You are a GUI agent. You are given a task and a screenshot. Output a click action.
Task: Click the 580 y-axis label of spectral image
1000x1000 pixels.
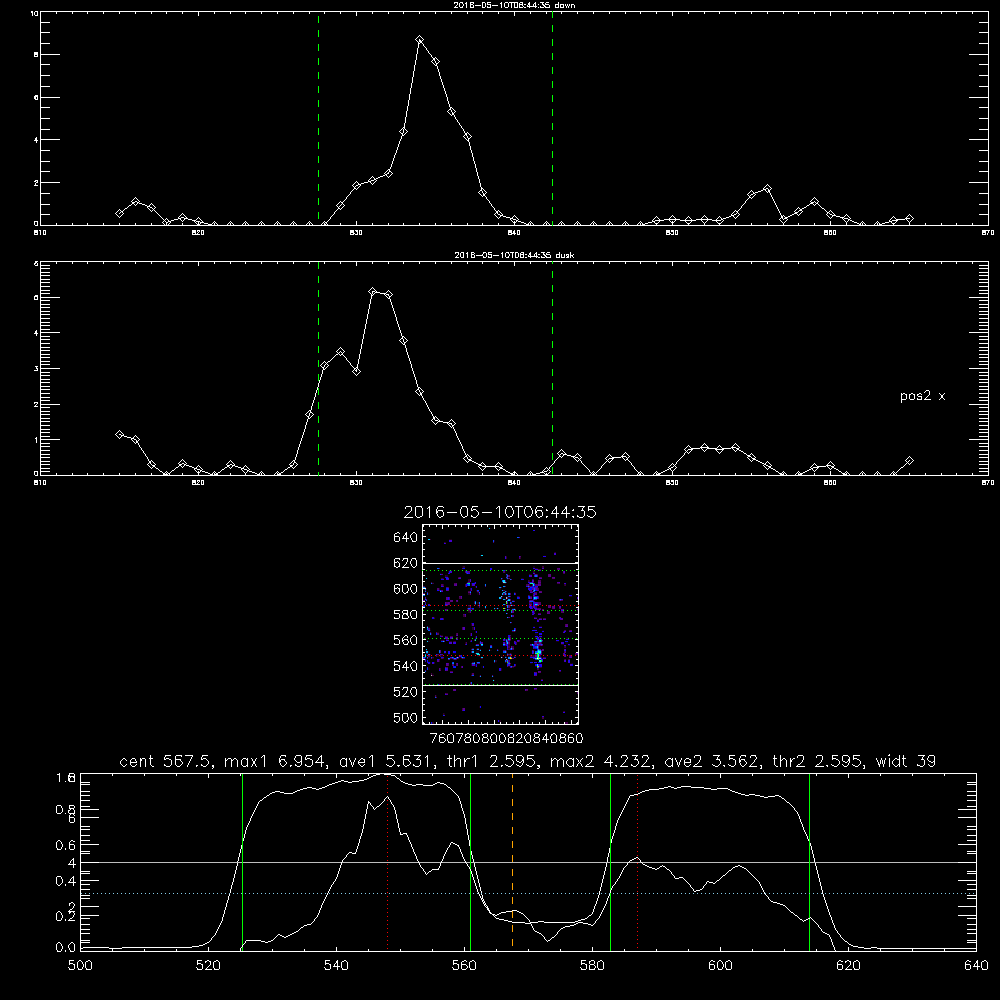(x=405, y=615)
